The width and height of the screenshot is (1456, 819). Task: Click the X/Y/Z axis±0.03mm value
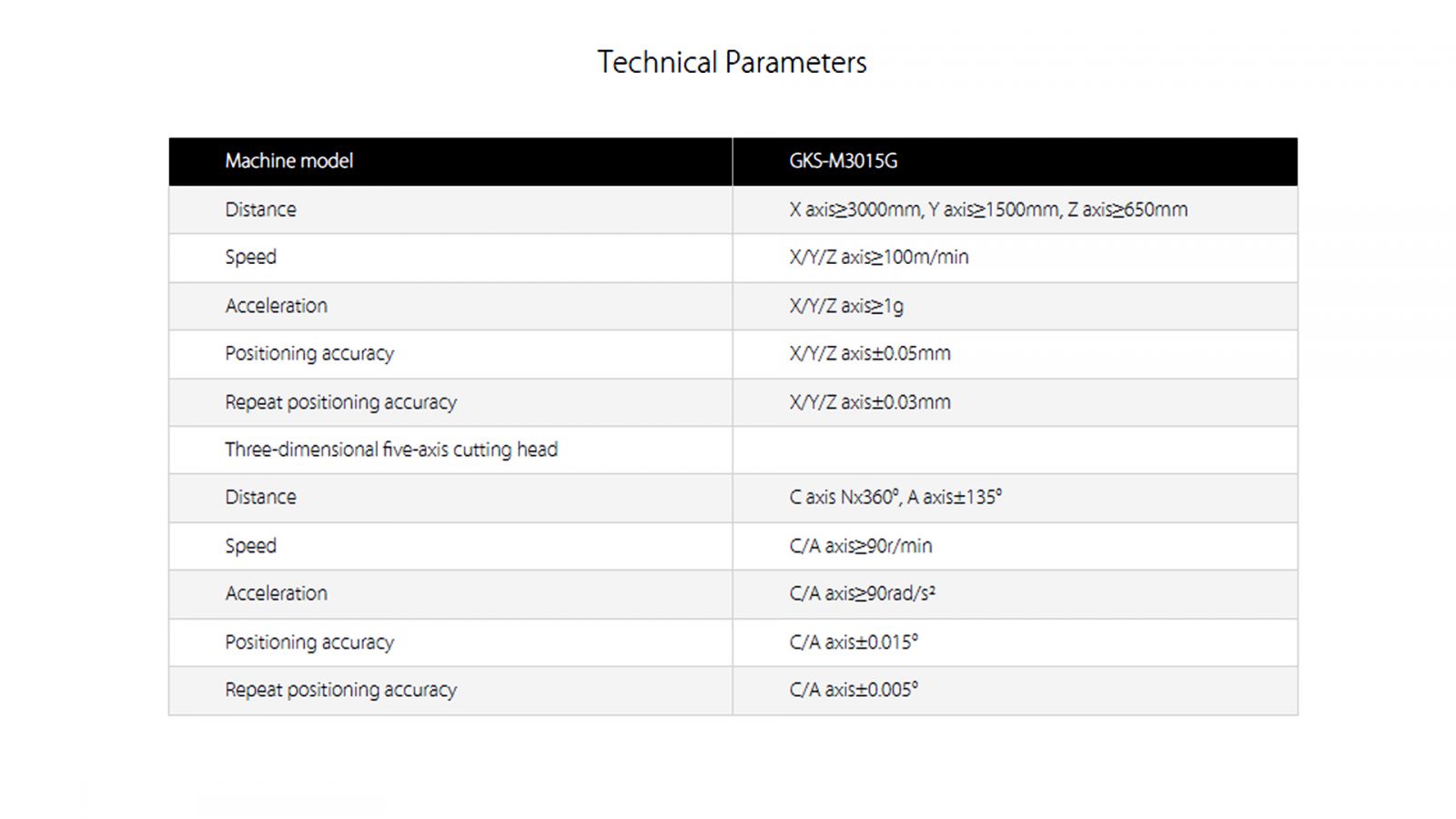(870, 401)
